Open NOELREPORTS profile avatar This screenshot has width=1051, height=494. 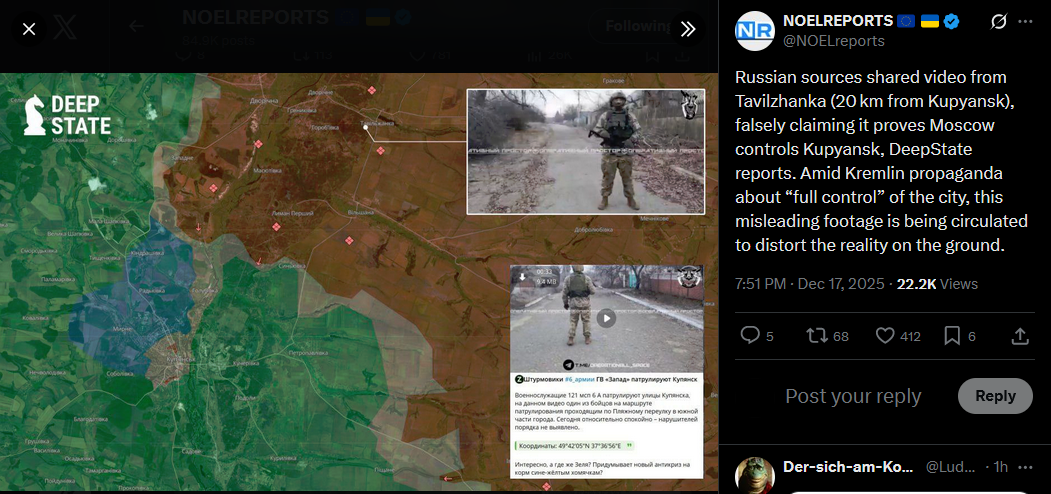click(x=754, y=31)
